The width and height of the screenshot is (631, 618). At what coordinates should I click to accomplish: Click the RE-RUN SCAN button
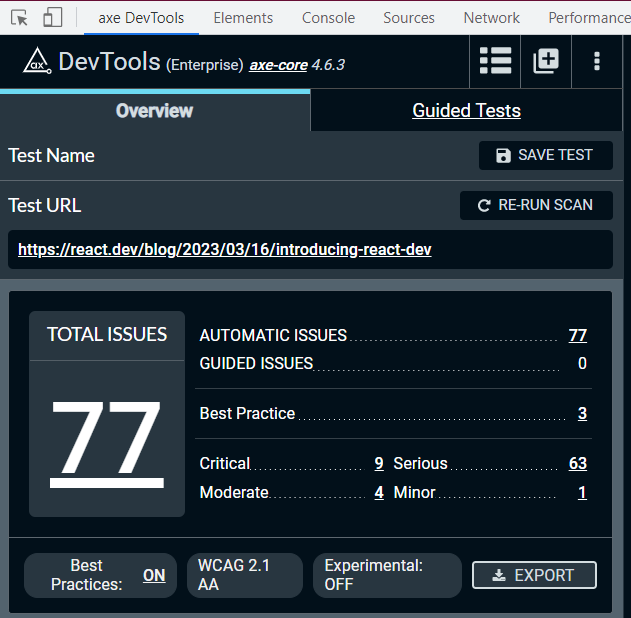point(536,205)
